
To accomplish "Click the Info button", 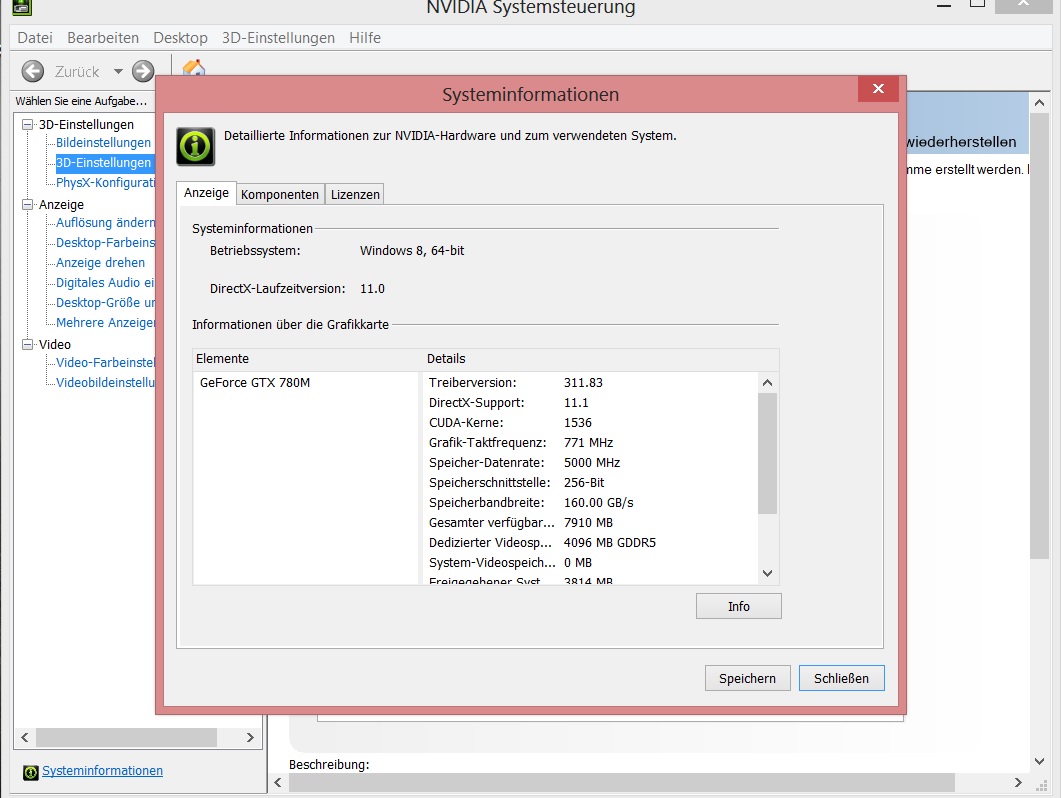I will pos(738,606).
